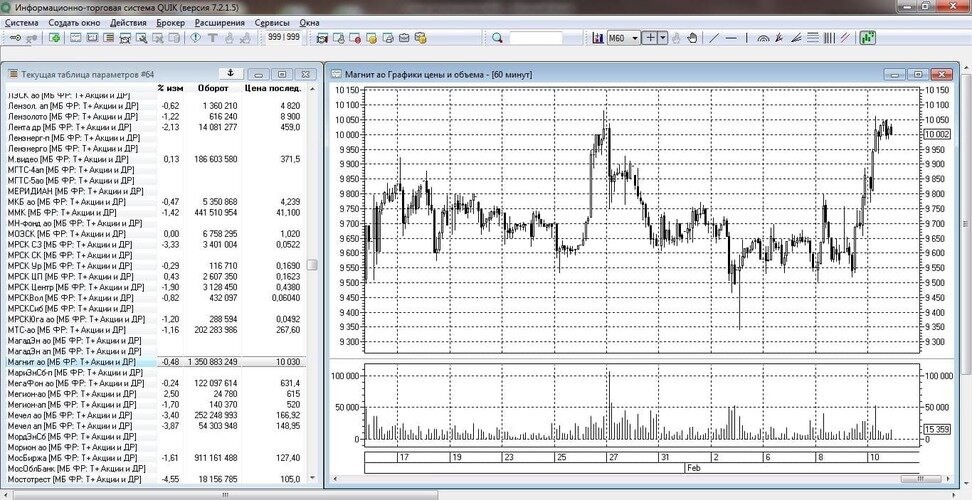Click the anchor icon in table window title
The image size is (972, 500).
(x=230, y=73)
